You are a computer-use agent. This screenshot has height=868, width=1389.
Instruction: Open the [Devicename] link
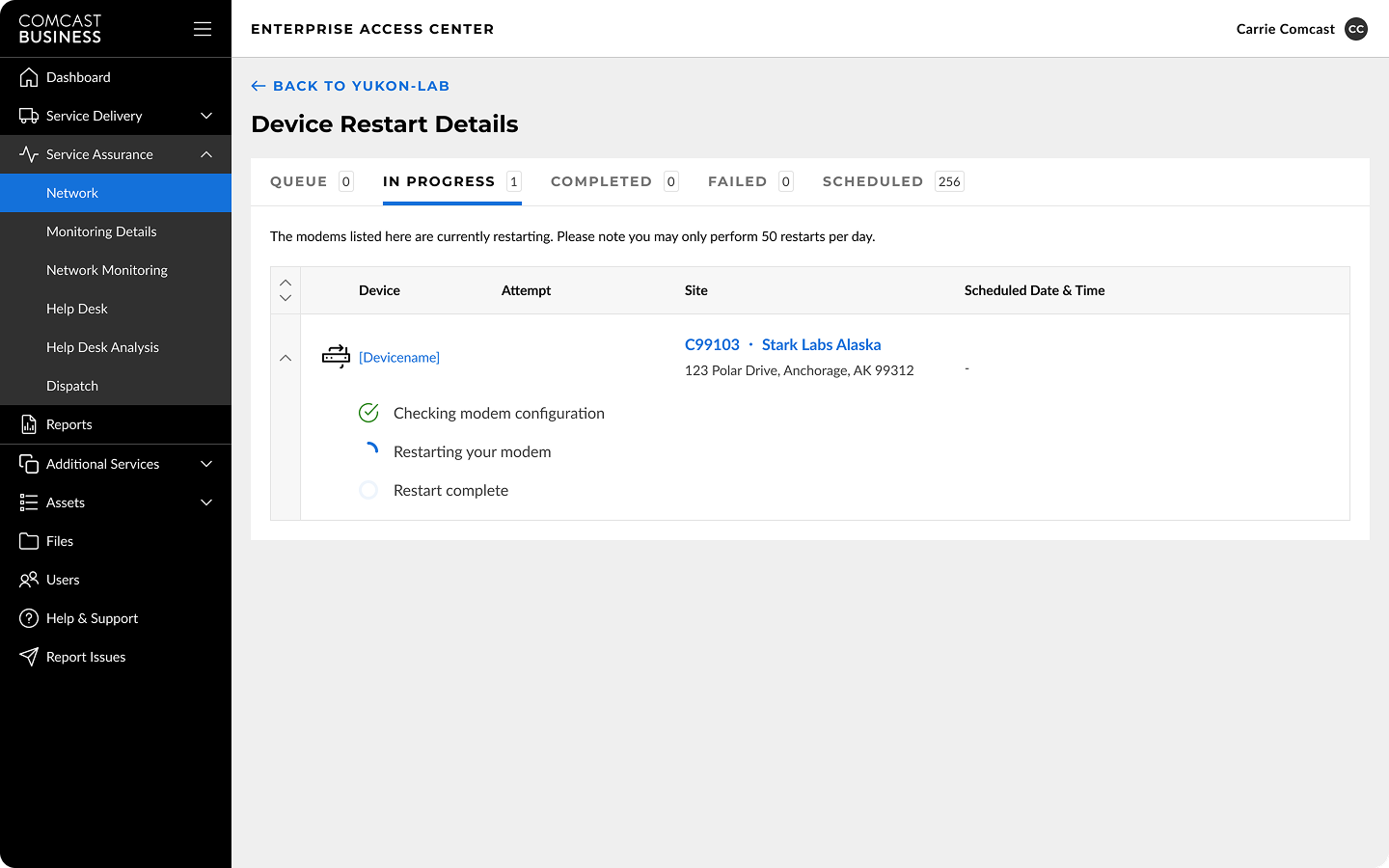click(x=399, y=358)
